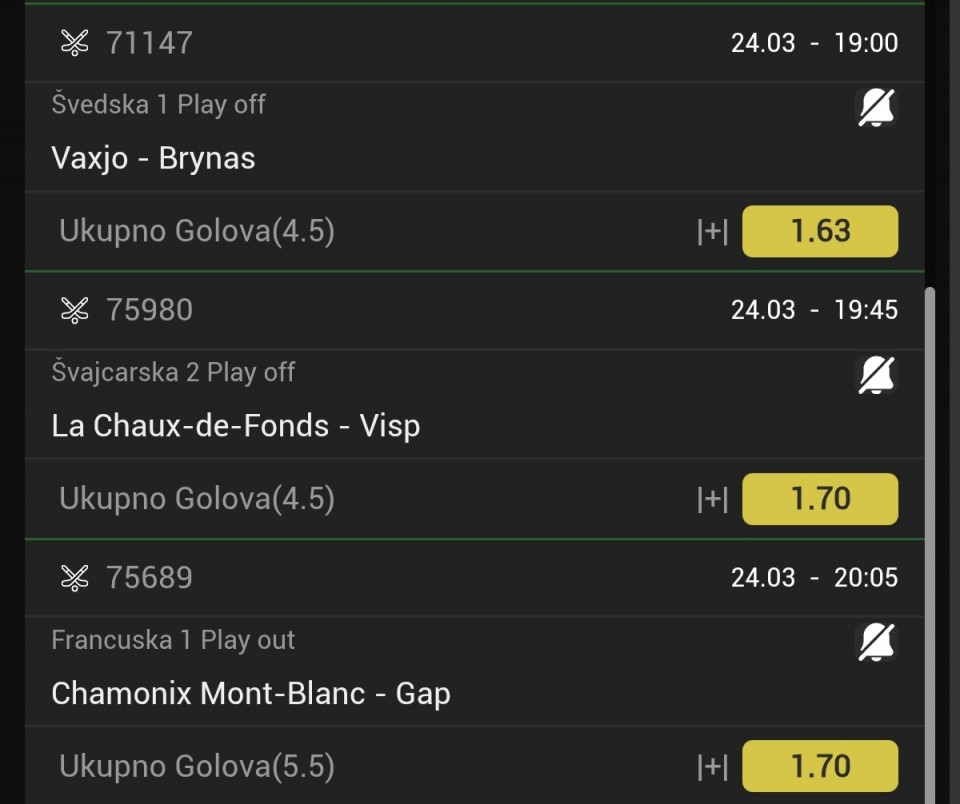Open the Chamonix Mont-Blanc - Gap match
960x804 pixels.
[250, 693]
